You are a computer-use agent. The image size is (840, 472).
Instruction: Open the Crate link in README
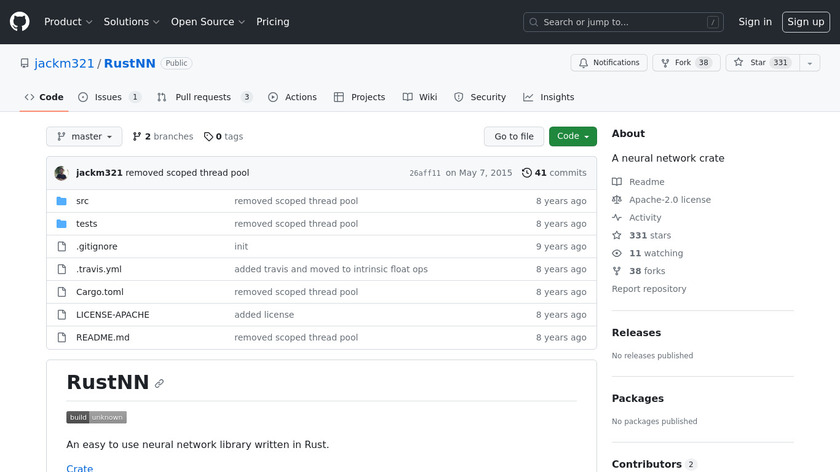80,467
